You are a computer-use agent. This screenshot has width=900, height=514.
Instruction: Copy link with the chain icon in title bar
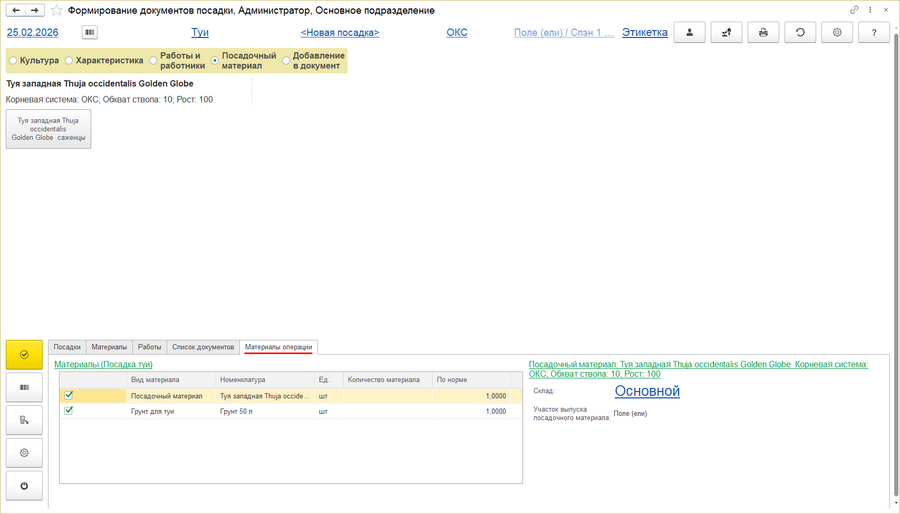pos(854,10)
